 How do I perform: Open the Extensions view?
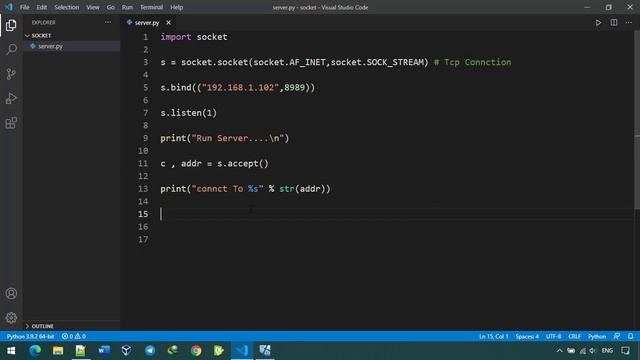tap(11, 123)
